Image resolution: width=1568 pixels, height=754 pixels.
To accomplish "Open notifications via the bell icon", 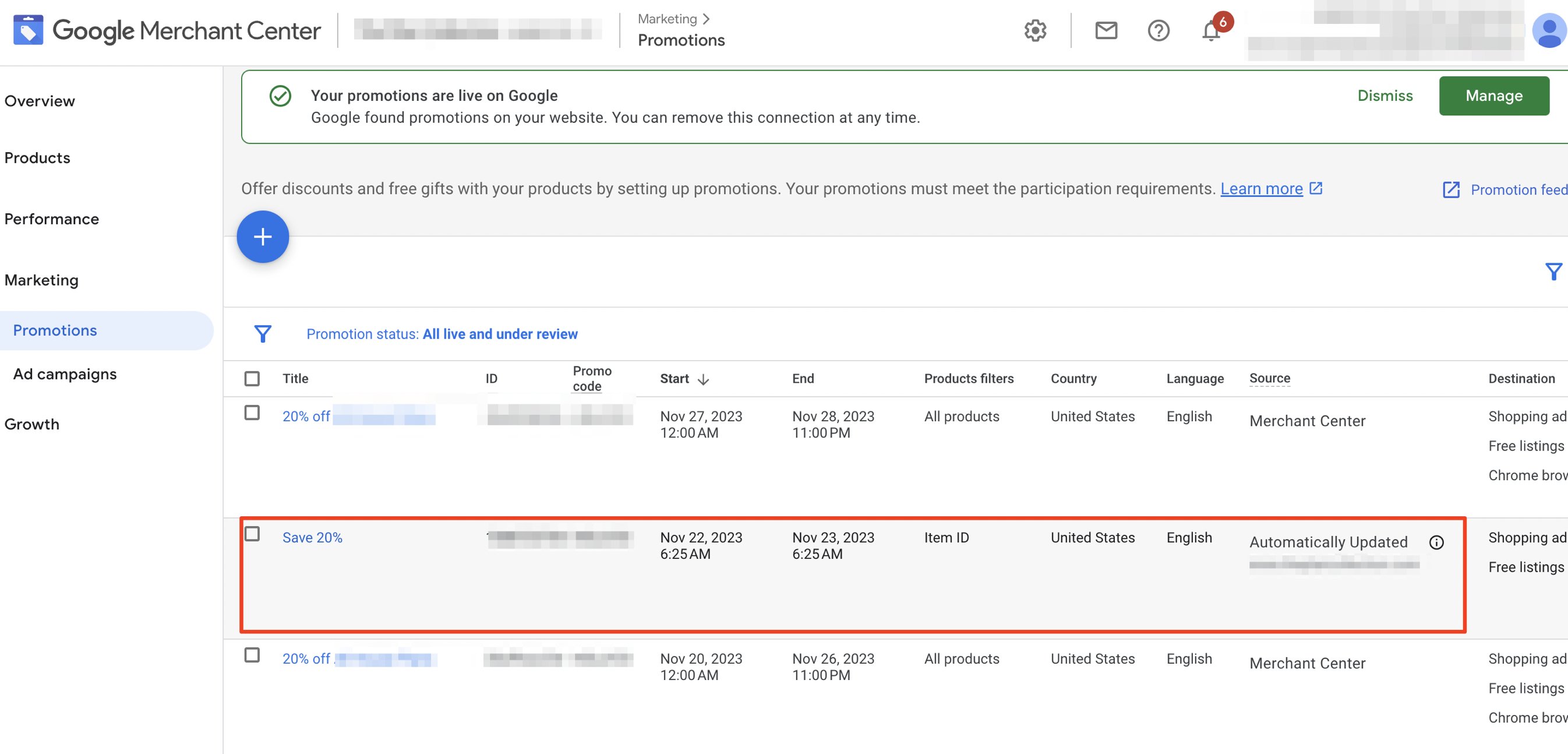I will [1210, 30].
